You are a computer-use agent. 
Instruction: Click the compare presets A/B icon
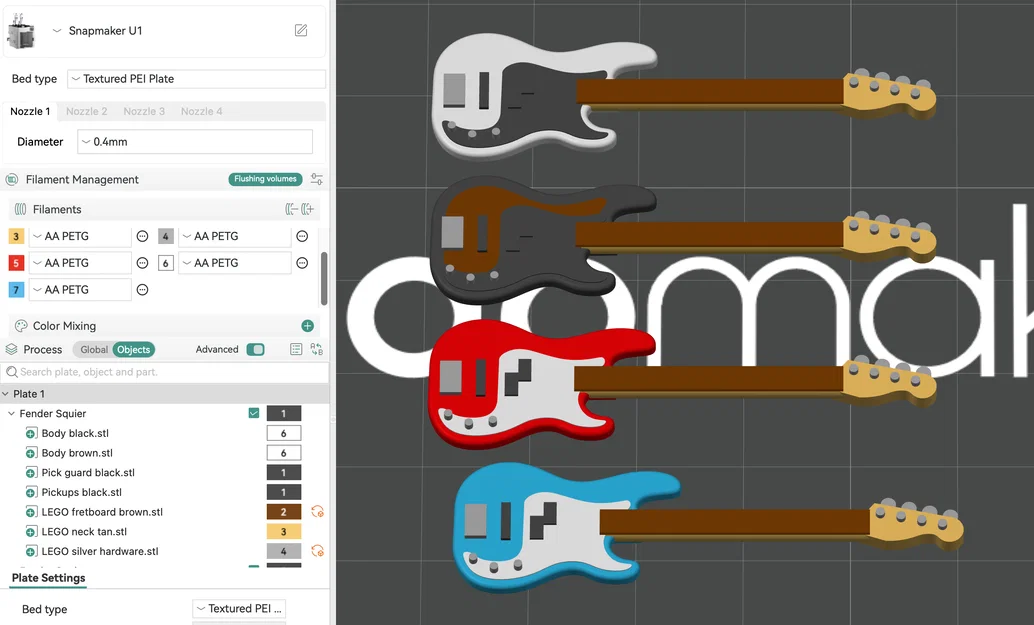click(x=317, y=349)
